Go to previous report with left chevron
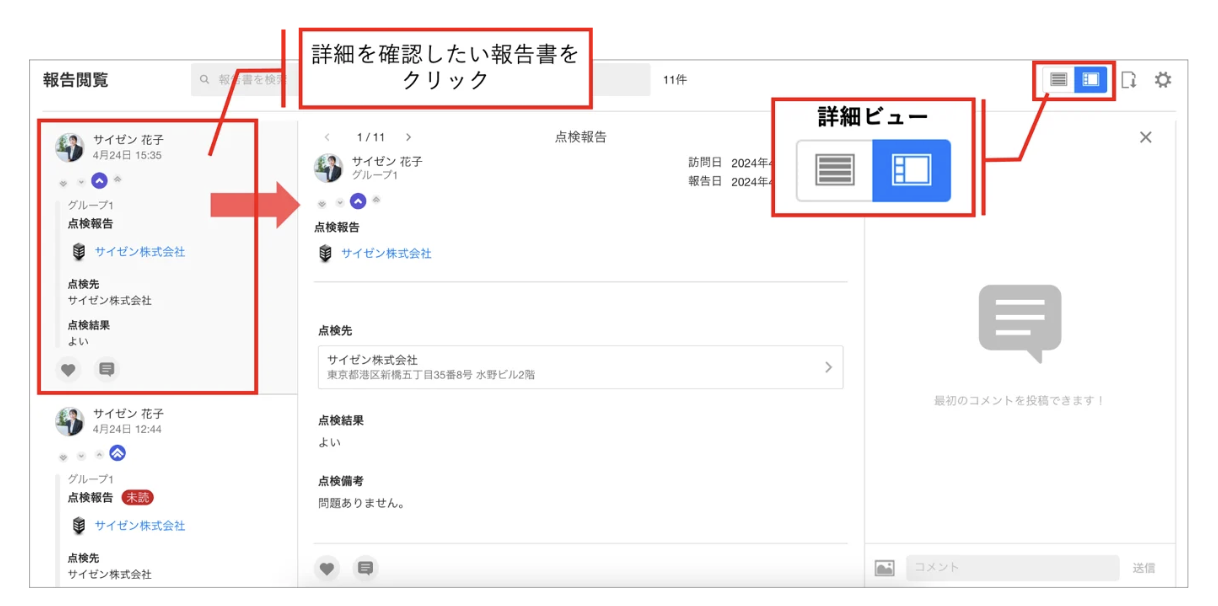The height and width of the screenshot is (606, 1218). point(327,137)
